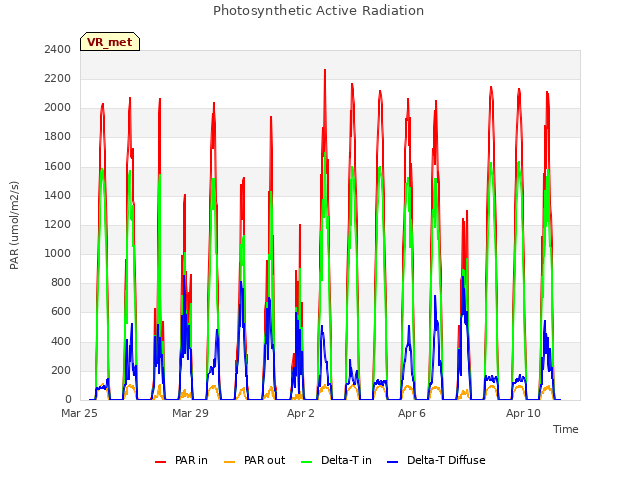The height and width of the screenshot is (480, 640).
Task: Click the highest red PAR in peak near 2250
Action: tap(325, 71)
